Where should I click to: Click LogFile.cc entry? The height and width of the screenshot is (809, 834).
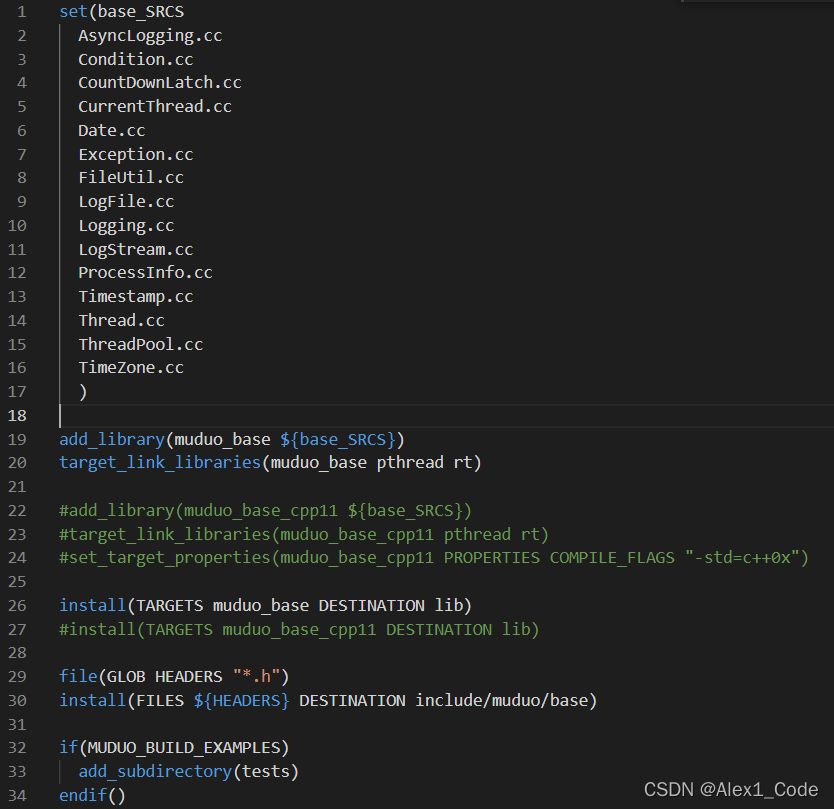click(x=126, y=202)
